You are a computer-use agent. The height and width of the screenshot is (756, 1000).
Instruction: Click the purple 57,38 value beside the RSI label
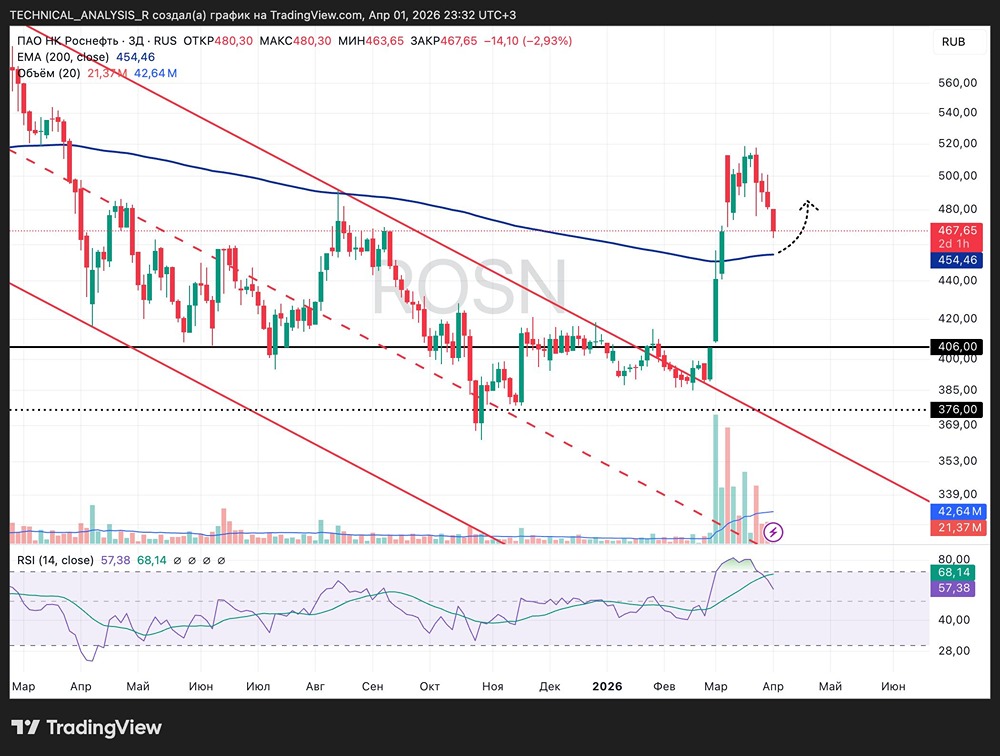(x=115, y=560)
